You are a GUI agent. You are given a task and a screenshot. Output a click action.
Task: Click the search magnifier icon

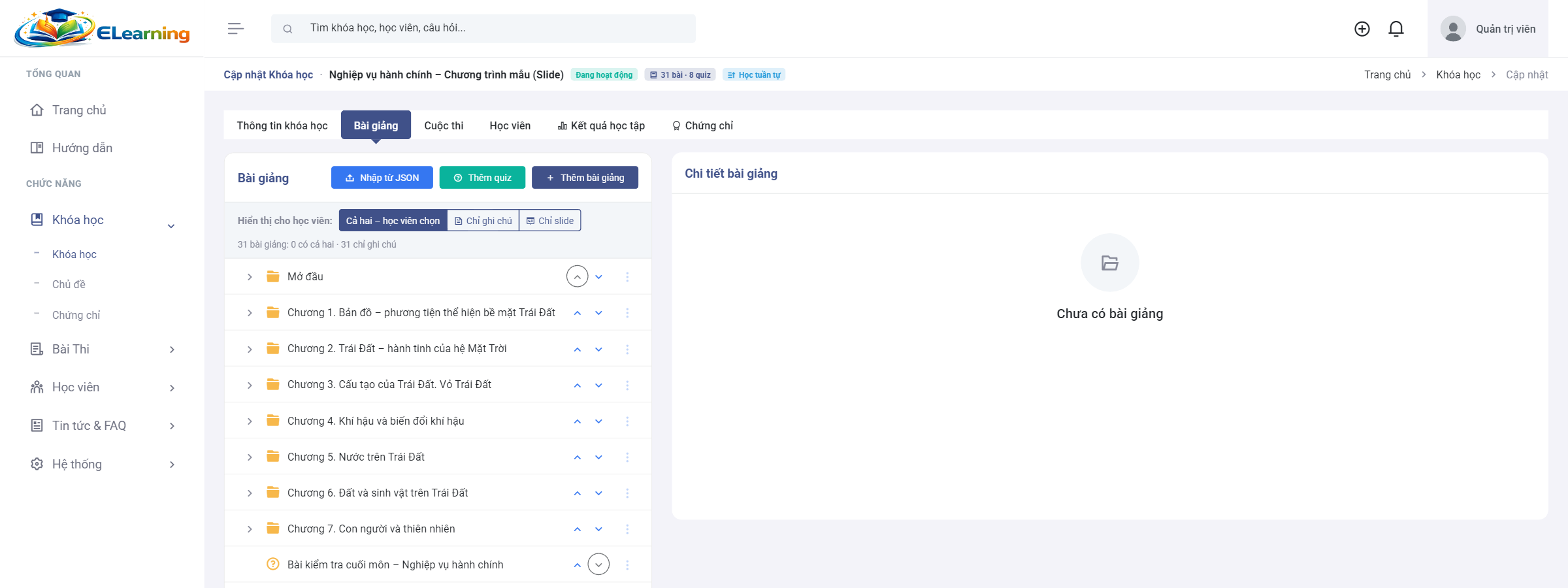(287, 29)
